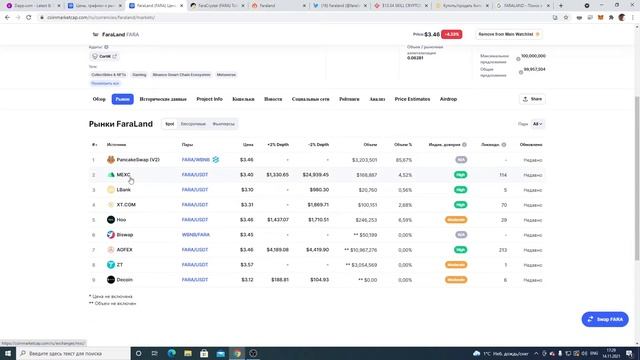Click the info icon next to max supply
This screenshot has height=360, width=640.
tap(518, 59)
